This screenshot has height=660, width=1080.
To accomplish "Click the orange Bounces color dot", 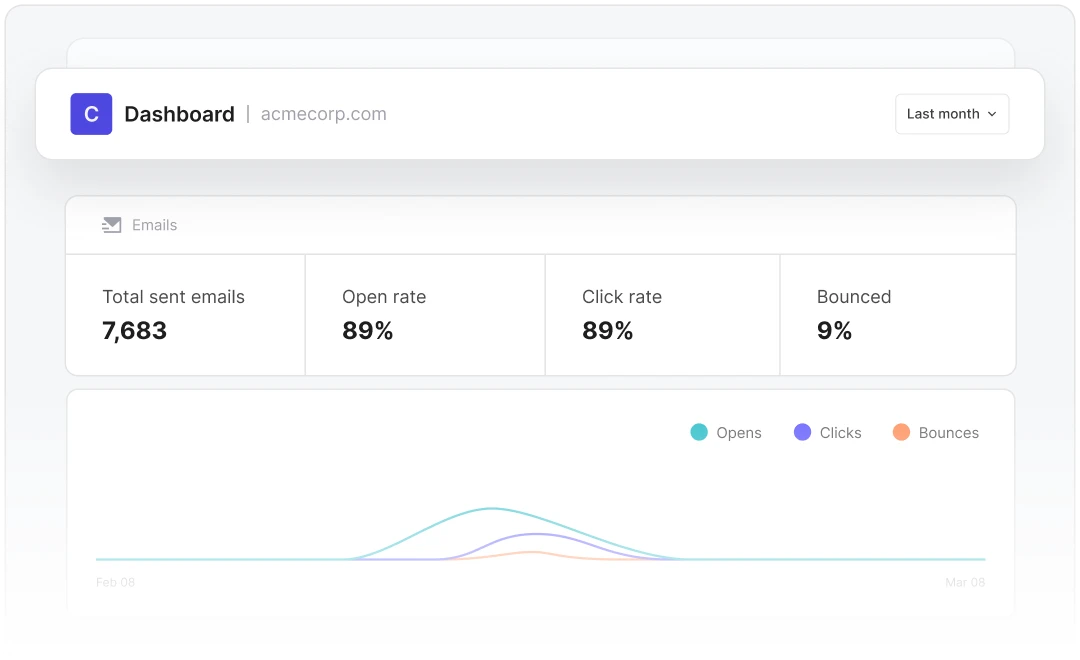I will (901, 432).
